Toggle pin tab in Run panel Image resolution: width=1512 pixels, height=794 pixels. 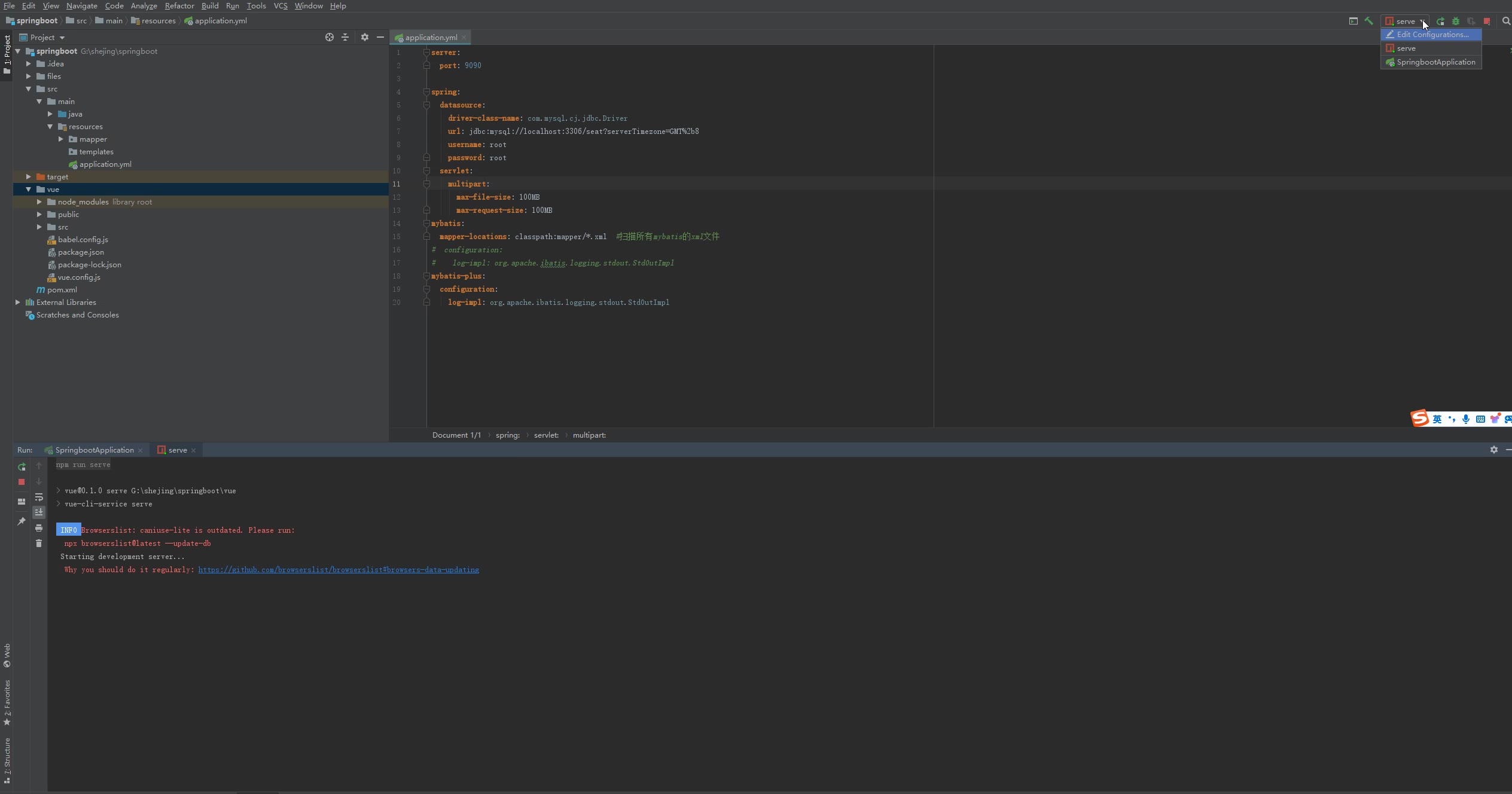[22, 521]
